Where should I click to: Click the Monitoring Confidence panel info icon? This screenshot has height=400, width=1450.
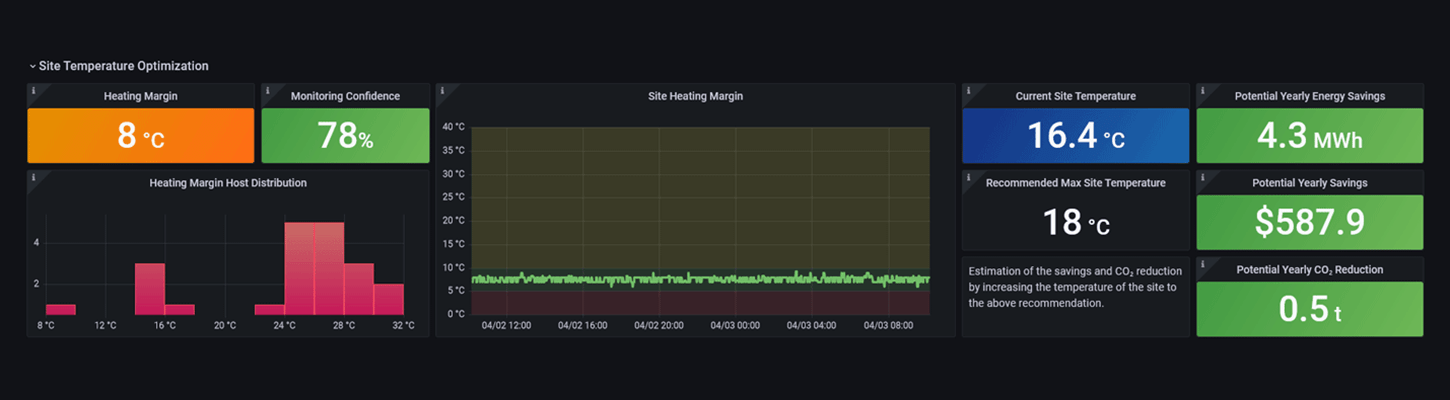(267, 90)
